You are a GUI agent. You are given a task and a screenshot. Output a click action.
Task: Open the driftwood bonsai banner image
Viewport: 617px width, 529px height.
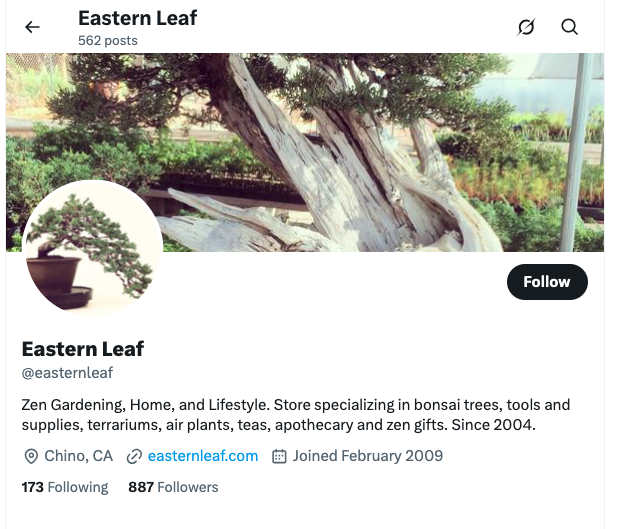(305, 153)
